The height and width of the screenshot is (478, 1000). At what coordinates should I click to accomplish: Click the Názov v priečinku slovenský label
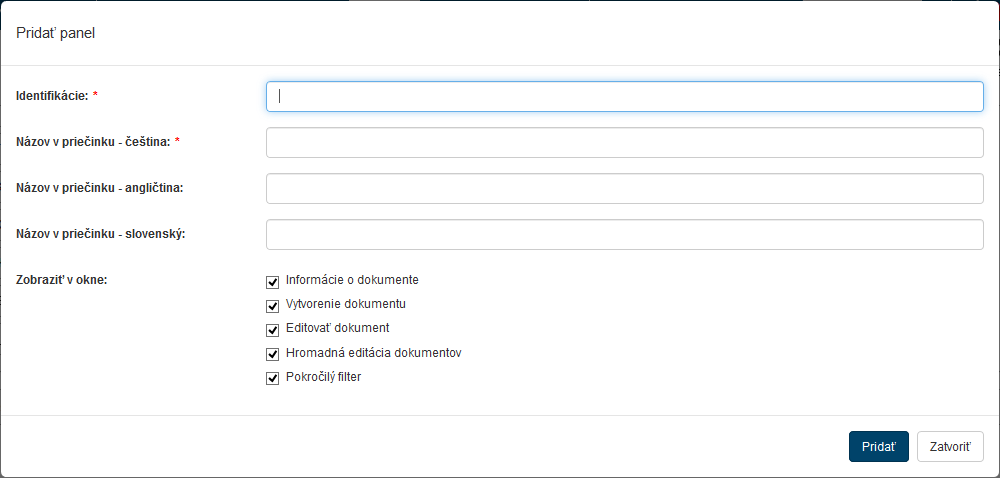pos(101,234)
